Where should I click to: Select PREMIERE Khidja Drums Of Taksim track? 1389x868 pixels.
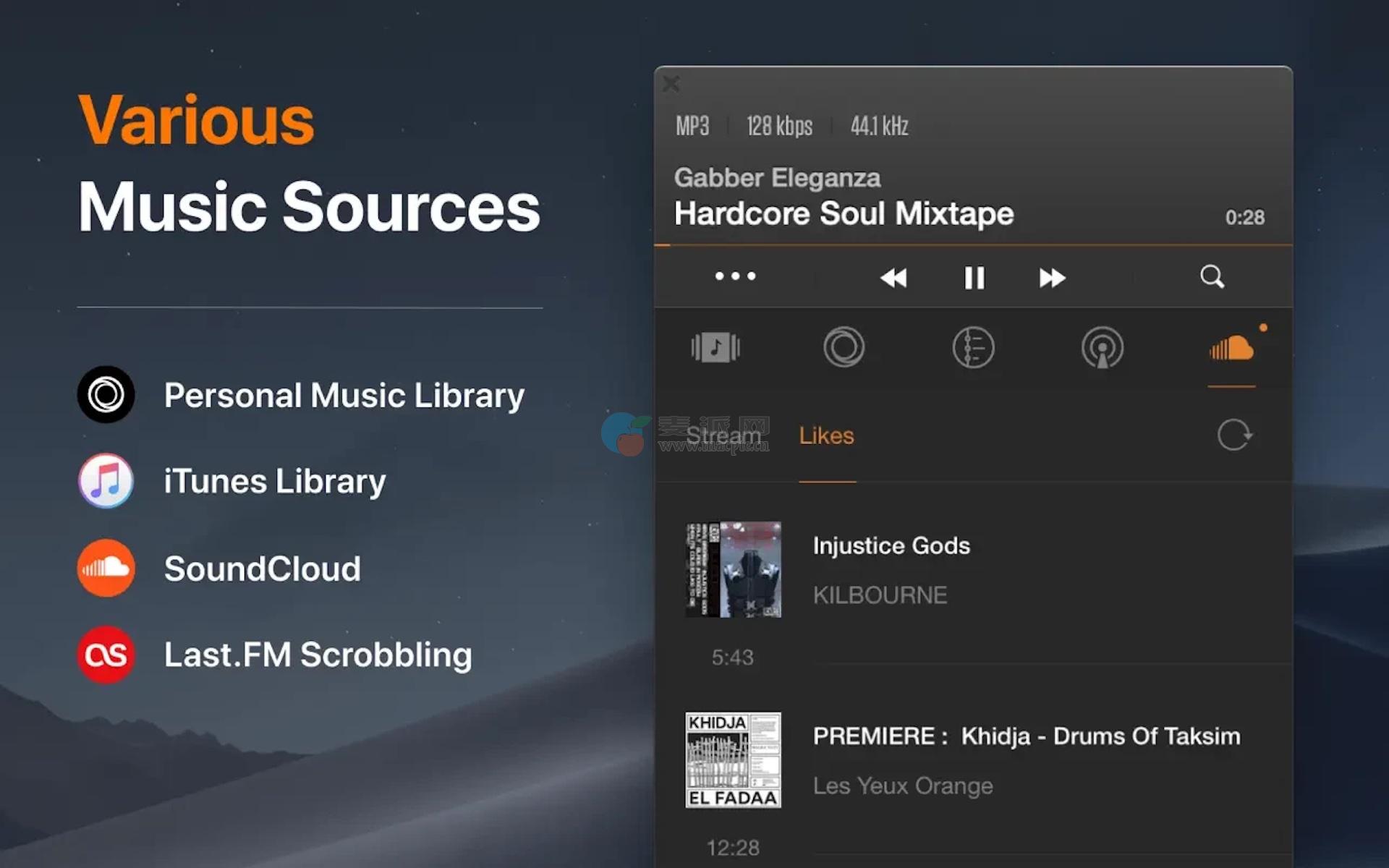pos(1026,736)
